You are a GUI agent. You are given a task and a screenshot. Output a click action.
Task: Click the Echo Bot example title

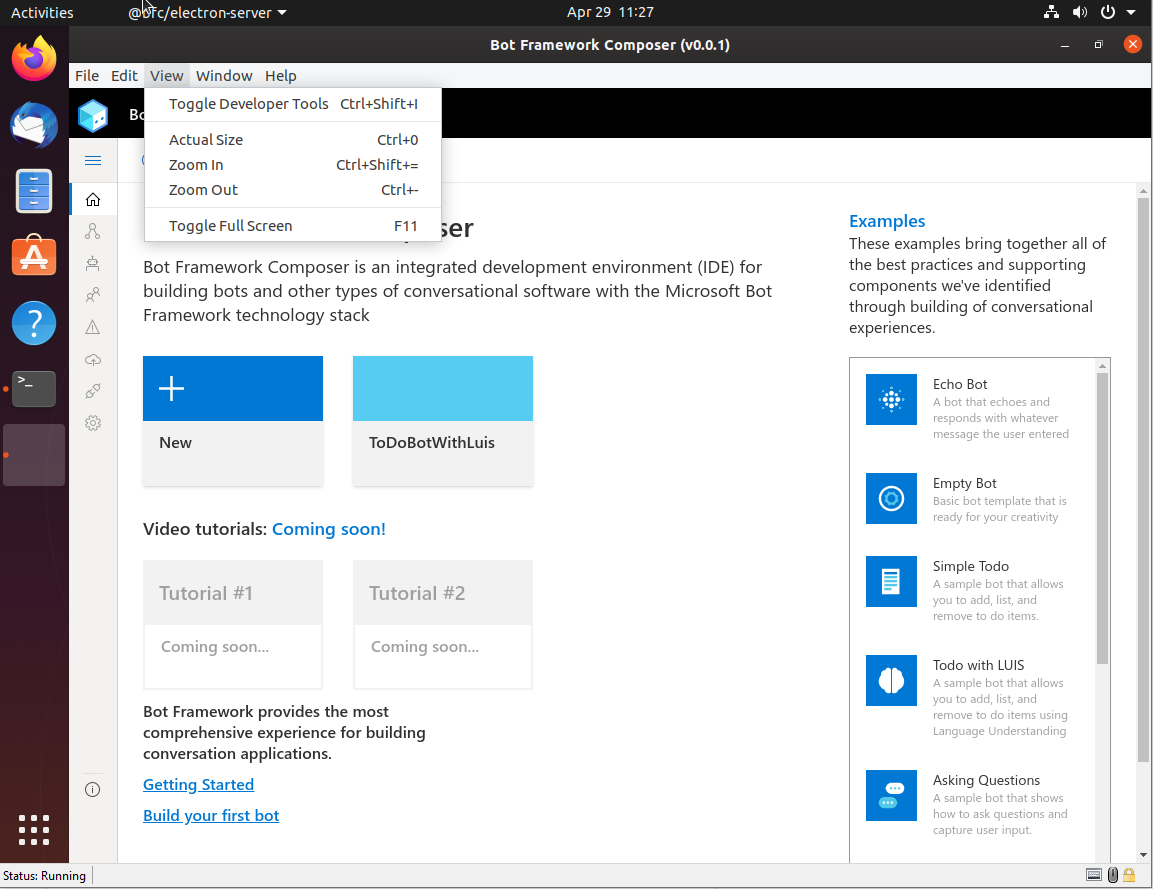click(x=960, y=384)
